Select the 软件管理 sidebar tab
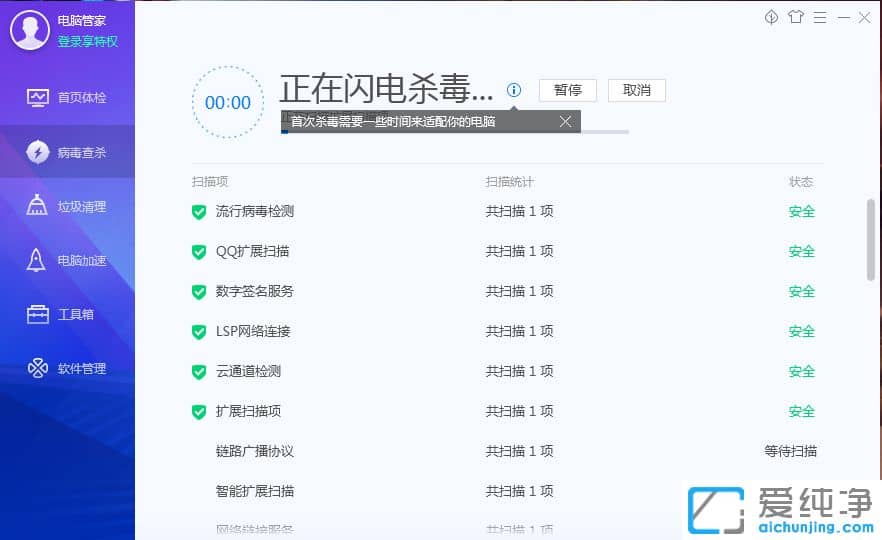 pyautogui.click(x=68, y=368)
